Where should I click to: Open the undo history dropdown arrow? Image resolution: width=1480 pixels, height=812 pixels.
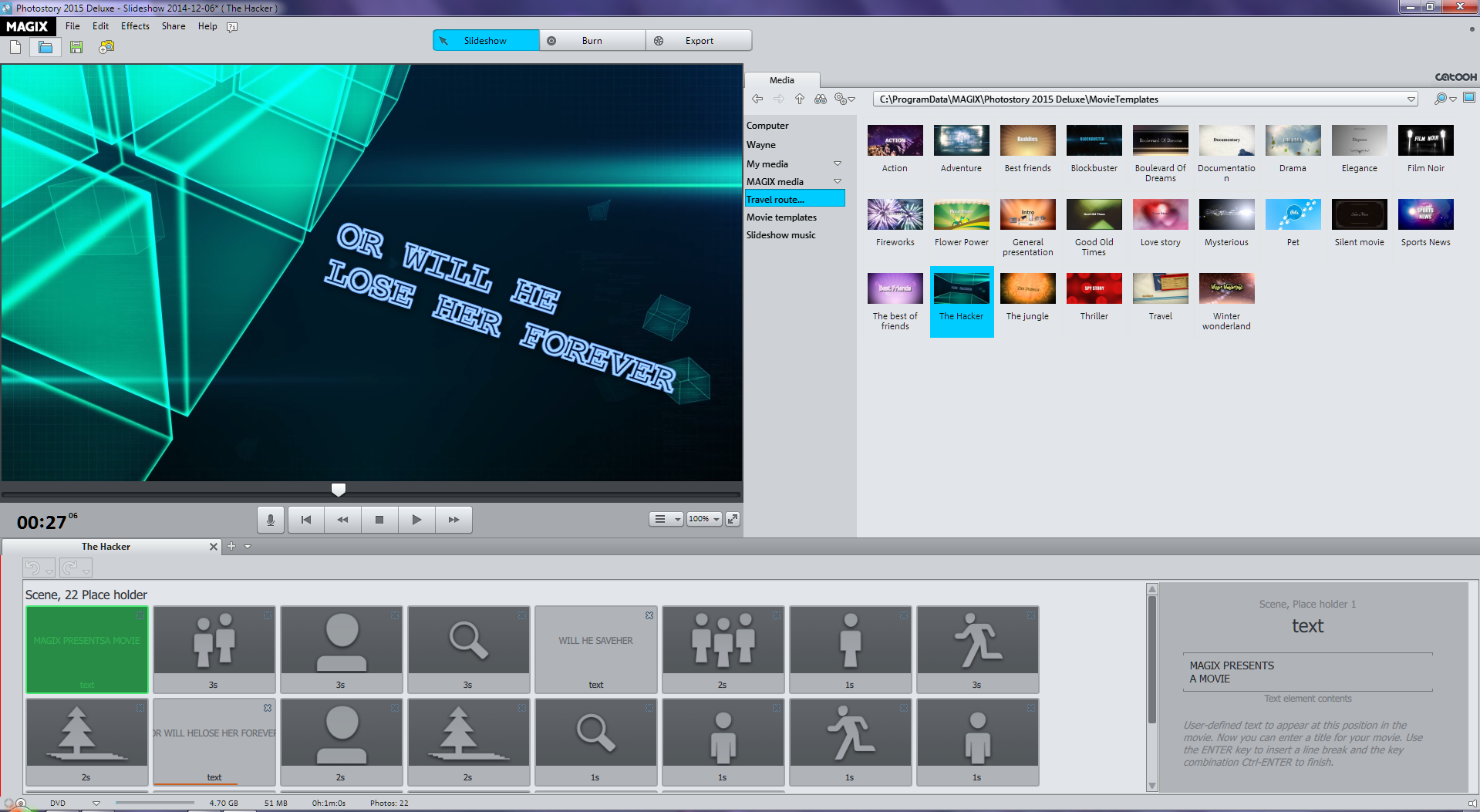tap(49, 572)
